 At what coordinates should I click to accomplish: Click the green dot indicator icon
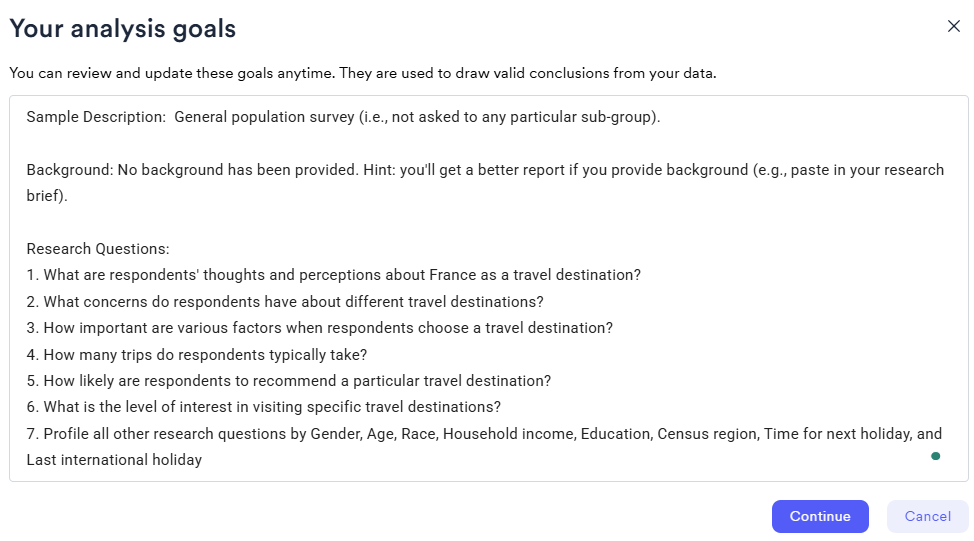935,456
